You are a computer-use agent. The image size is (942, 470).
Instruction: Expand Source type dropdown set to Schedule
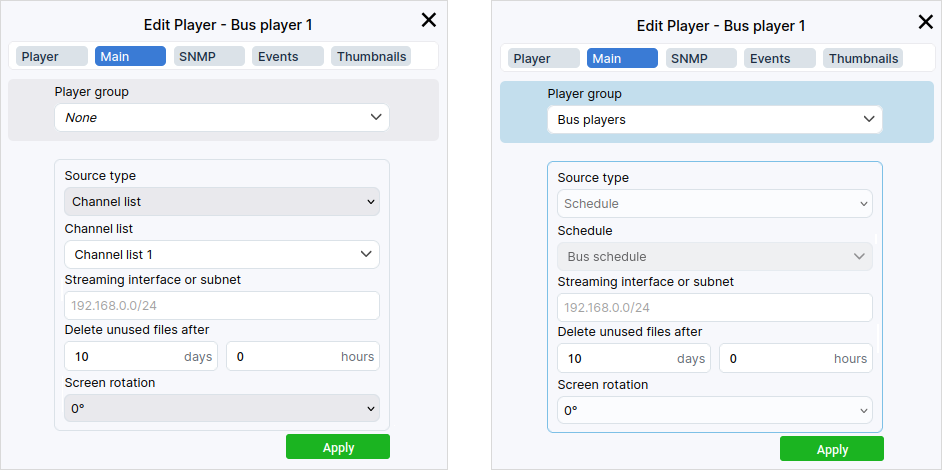click(x=714, y=204)
